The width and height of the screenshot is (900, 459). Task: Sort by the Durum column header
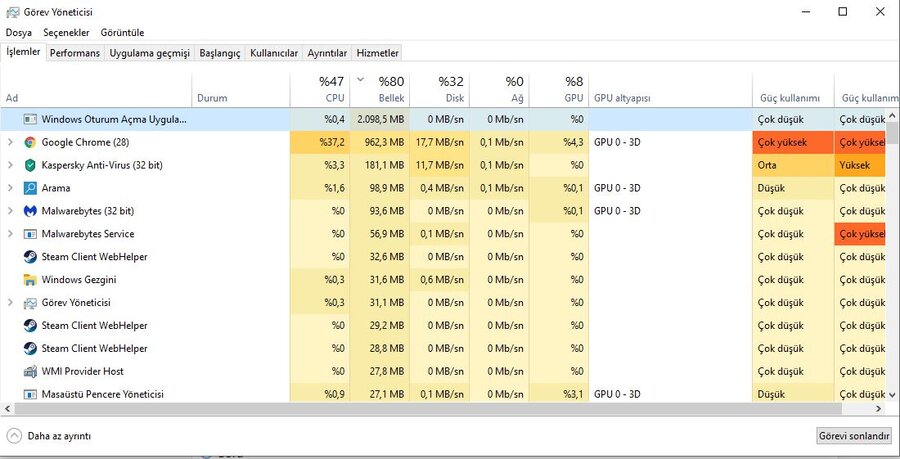[241, 90]
